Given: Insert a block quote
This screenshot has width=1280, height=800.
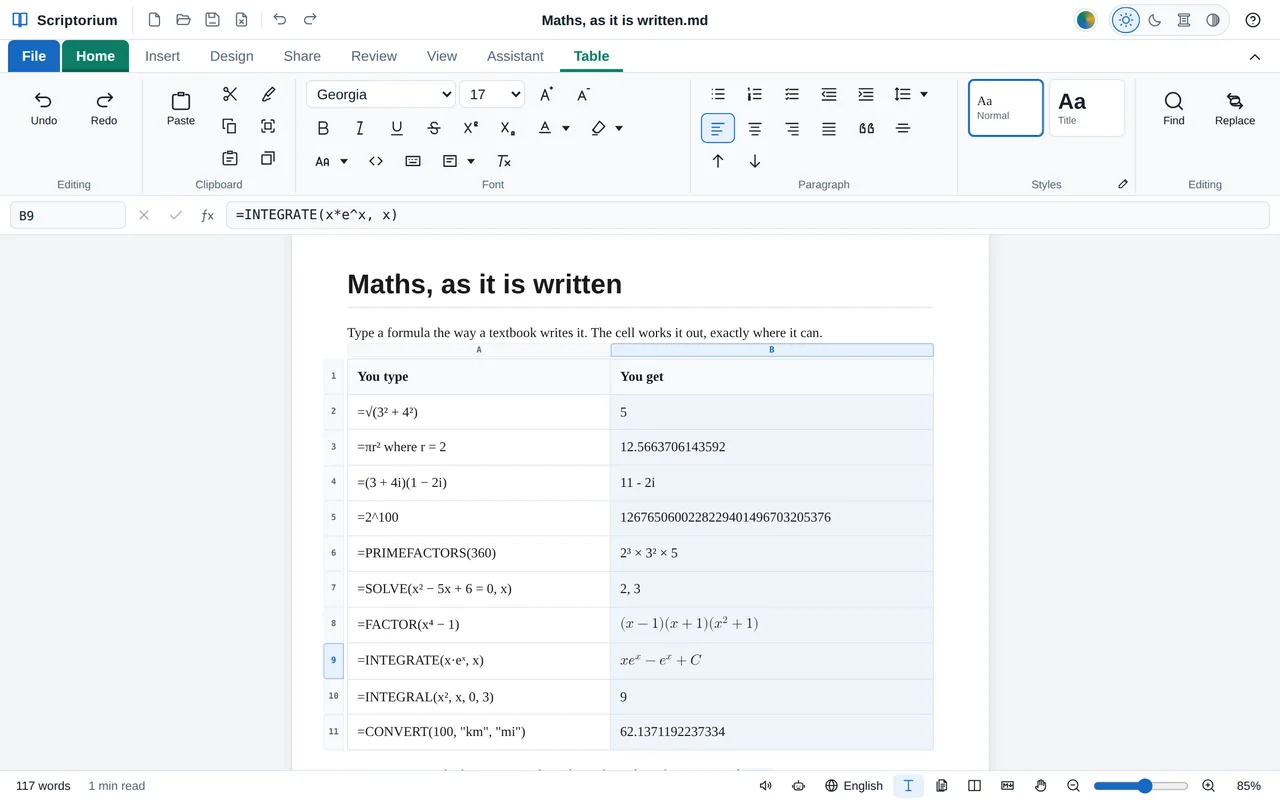Looking at the screenshot, I should 866,128.
